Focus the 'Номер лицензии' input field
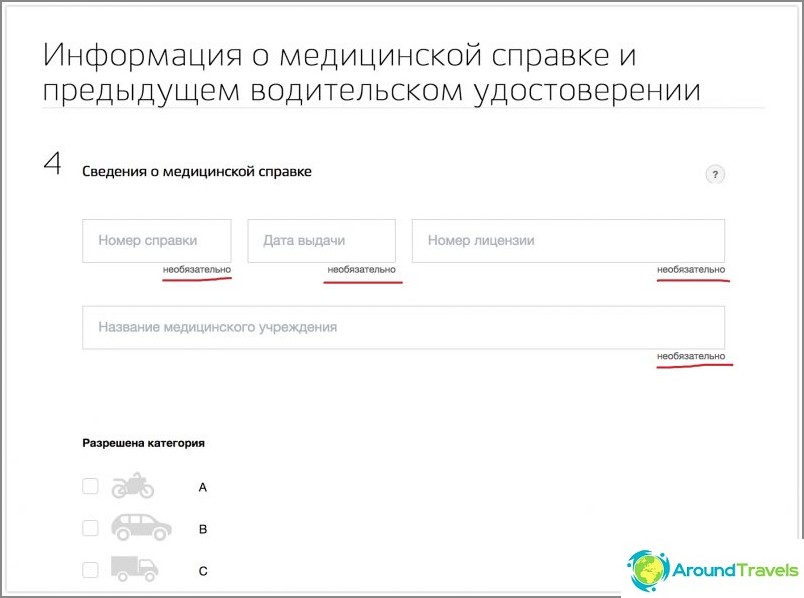Screen dimensions: 804x598 [568, 241]
